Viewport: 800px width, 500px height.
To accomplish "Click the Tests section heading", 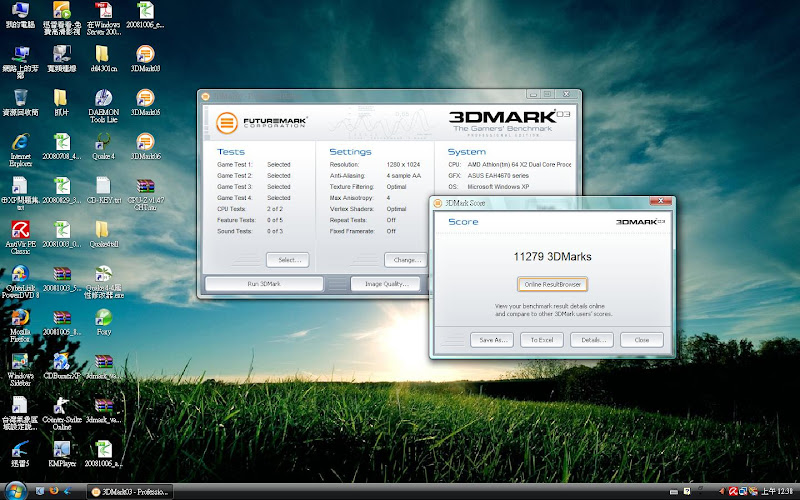I will [x=231, y=152].
